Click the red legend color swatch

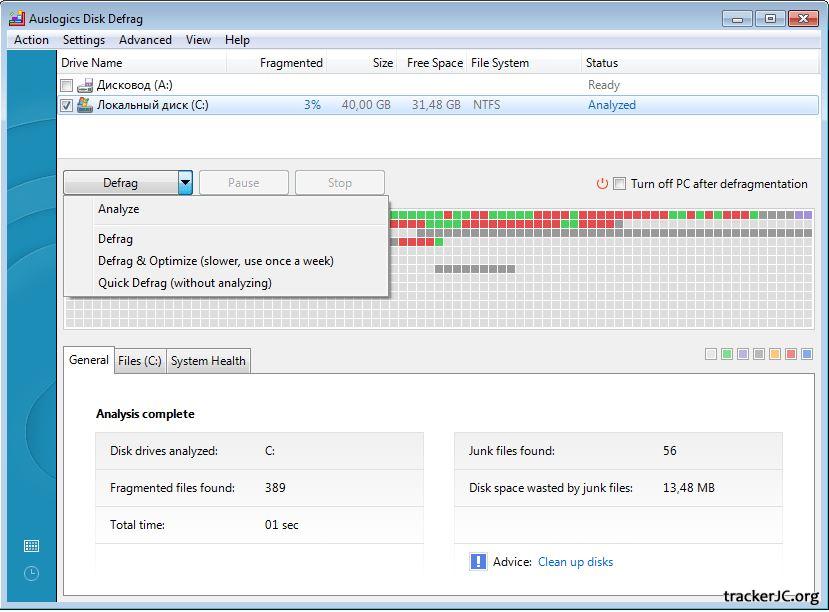(x=791, y=354)
